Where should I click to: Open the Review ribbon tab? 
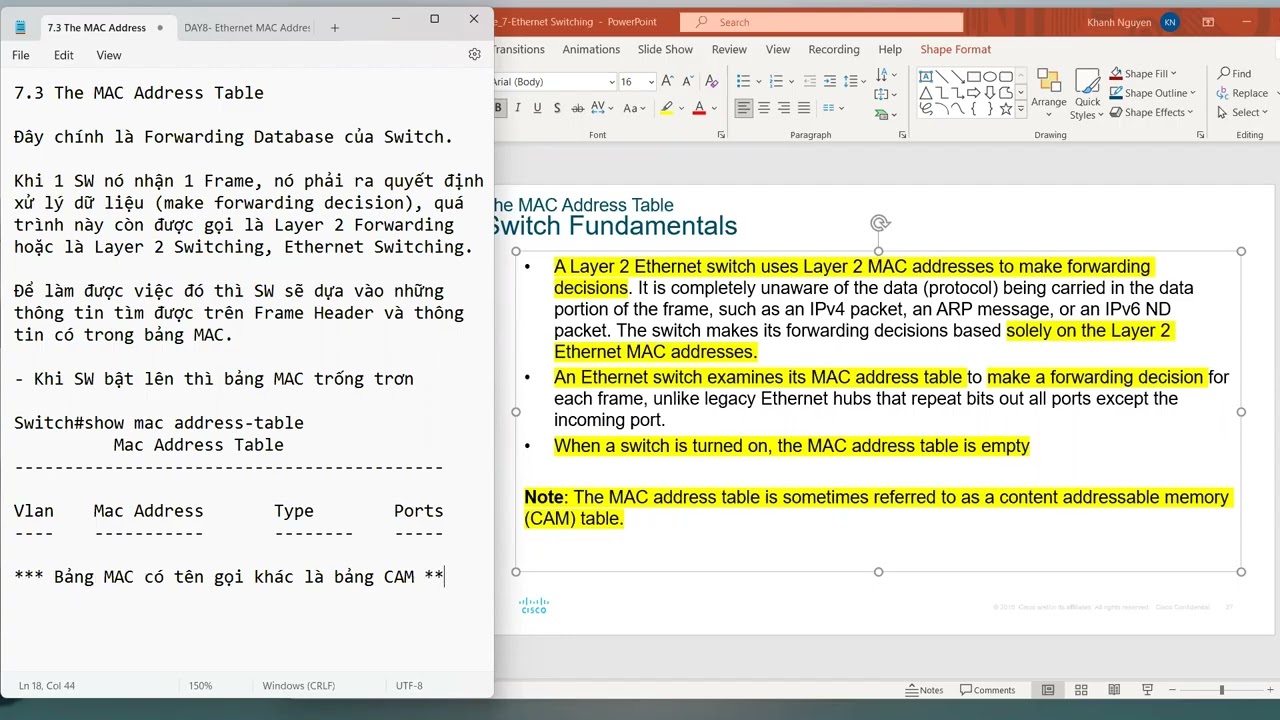pos(729,49)
